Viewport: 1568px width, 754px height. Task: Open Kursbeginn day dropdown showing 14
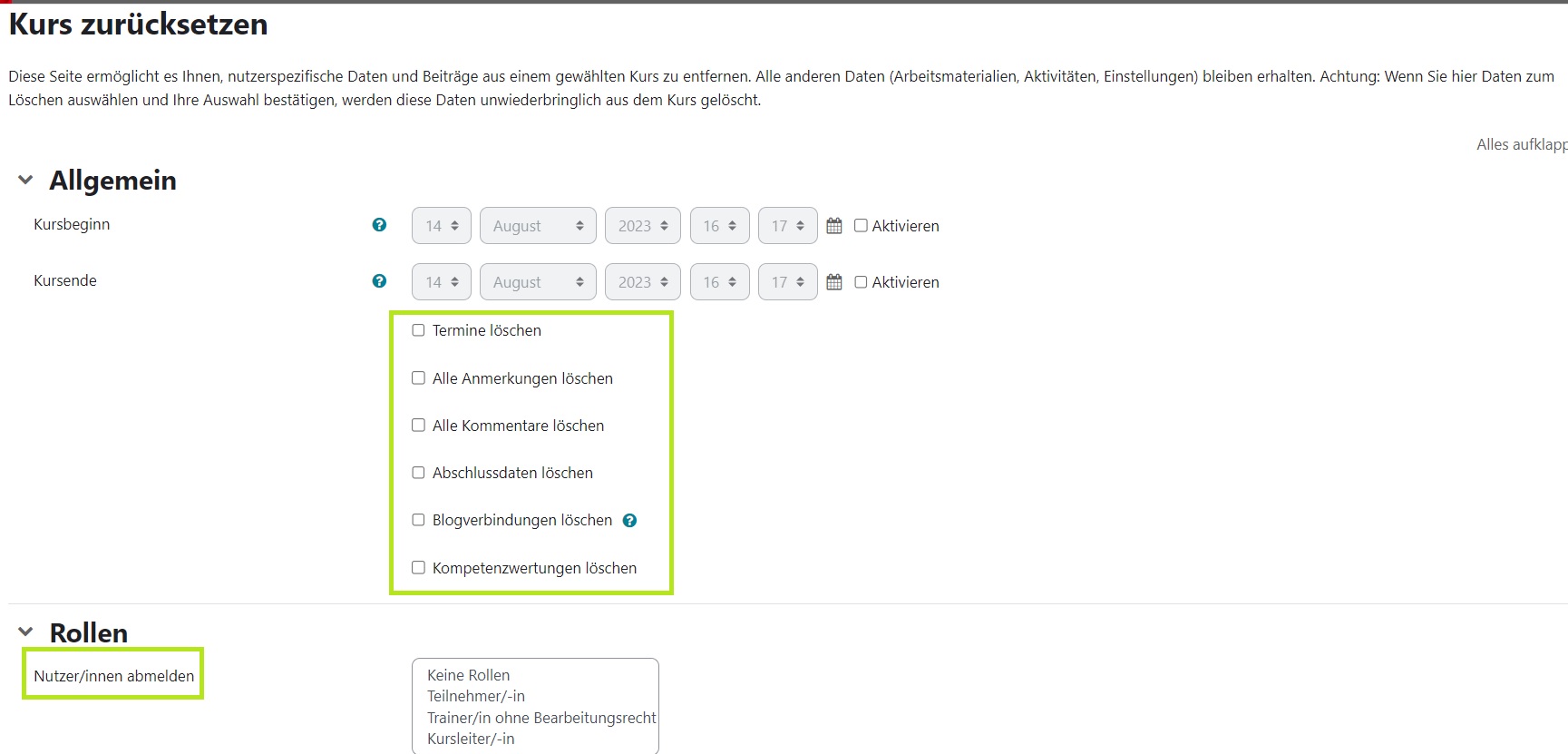click(x=441, y=226)
